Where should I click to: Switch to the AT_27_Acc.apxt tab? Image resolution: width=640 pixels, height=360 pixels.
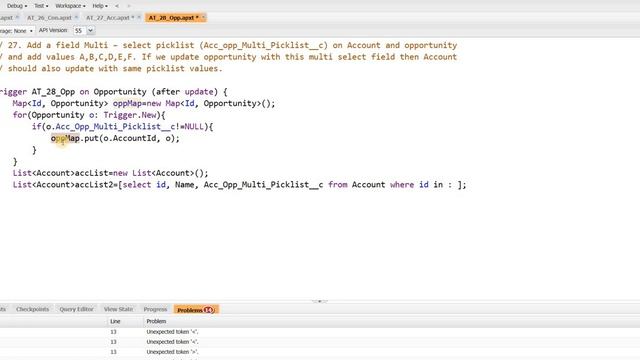pyautogui.click(x=108, y=18)
